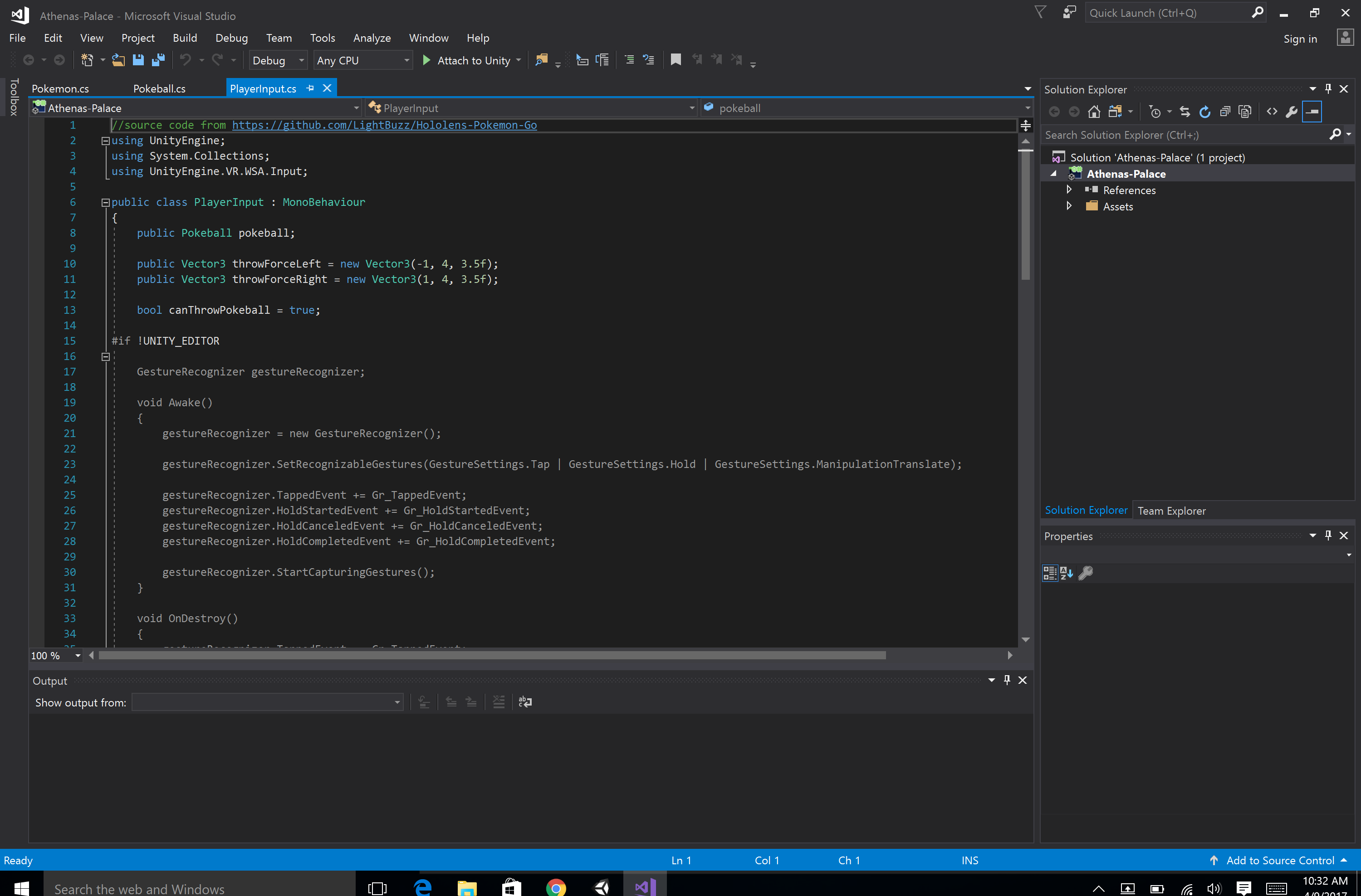
Task: Click the editor's horizontal scrollbar thumb
Action: point(492,655)
